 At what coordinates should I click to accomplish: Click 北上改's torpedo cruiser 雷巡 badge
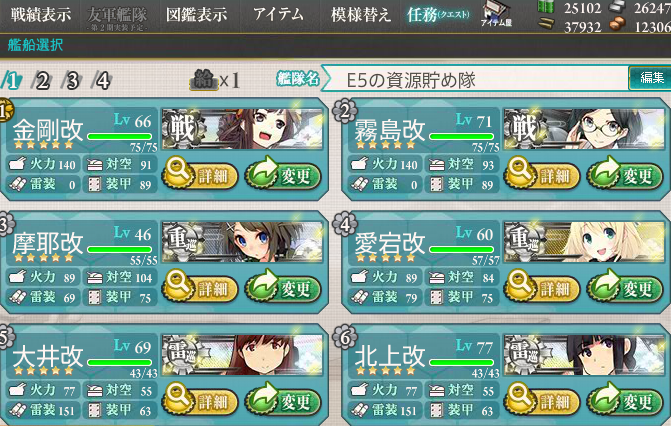525,353
